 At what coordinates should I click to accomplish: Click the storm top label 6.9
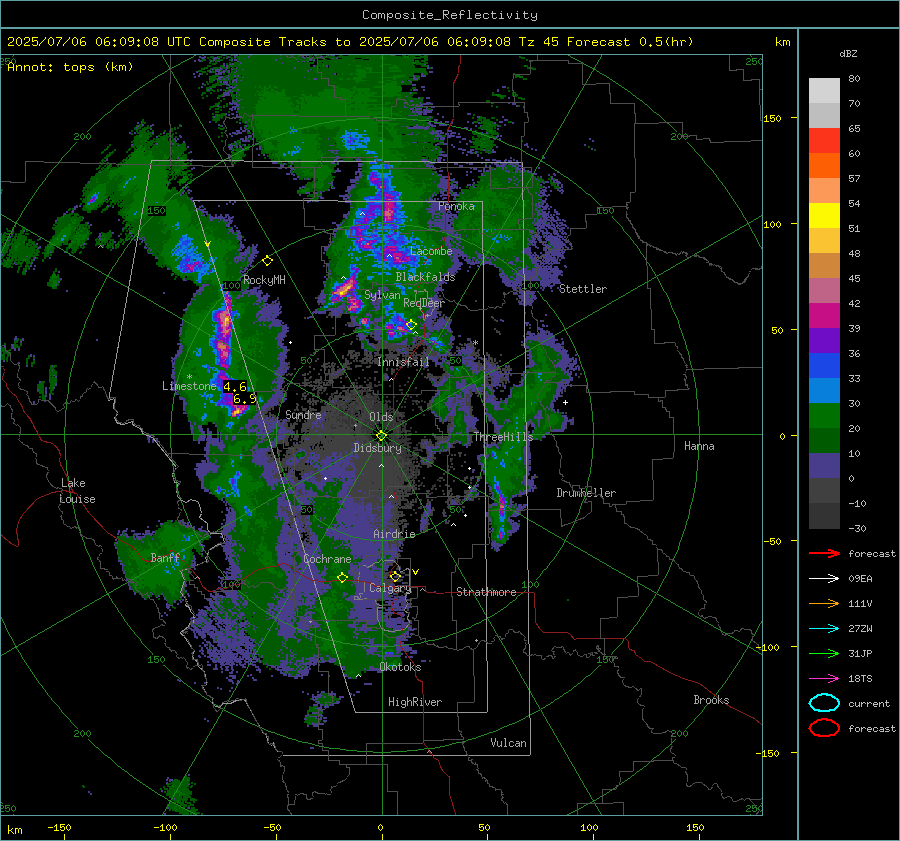pos(245,399)
